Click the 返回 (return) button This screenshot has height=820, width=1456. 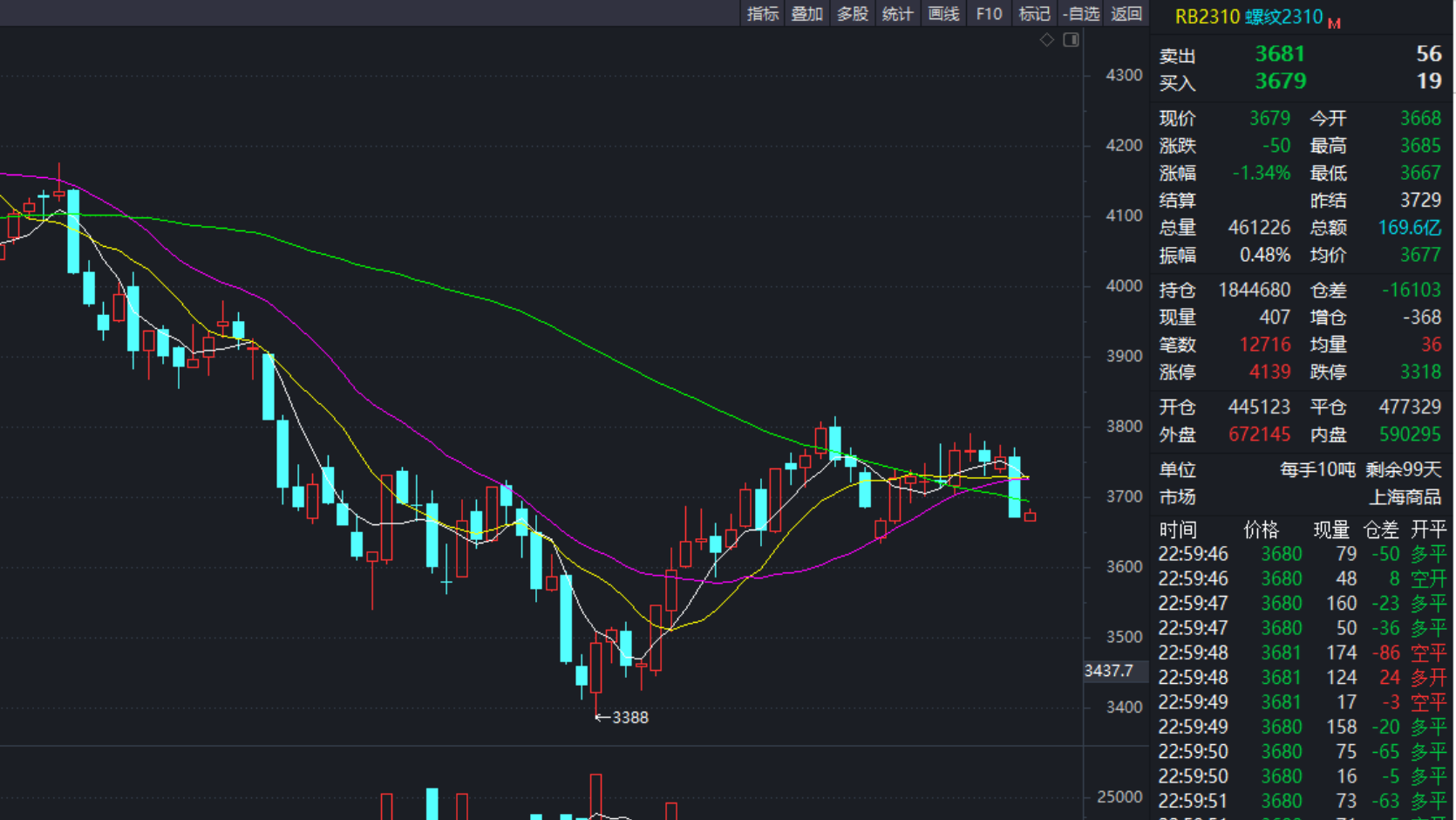click(1126, 13)
